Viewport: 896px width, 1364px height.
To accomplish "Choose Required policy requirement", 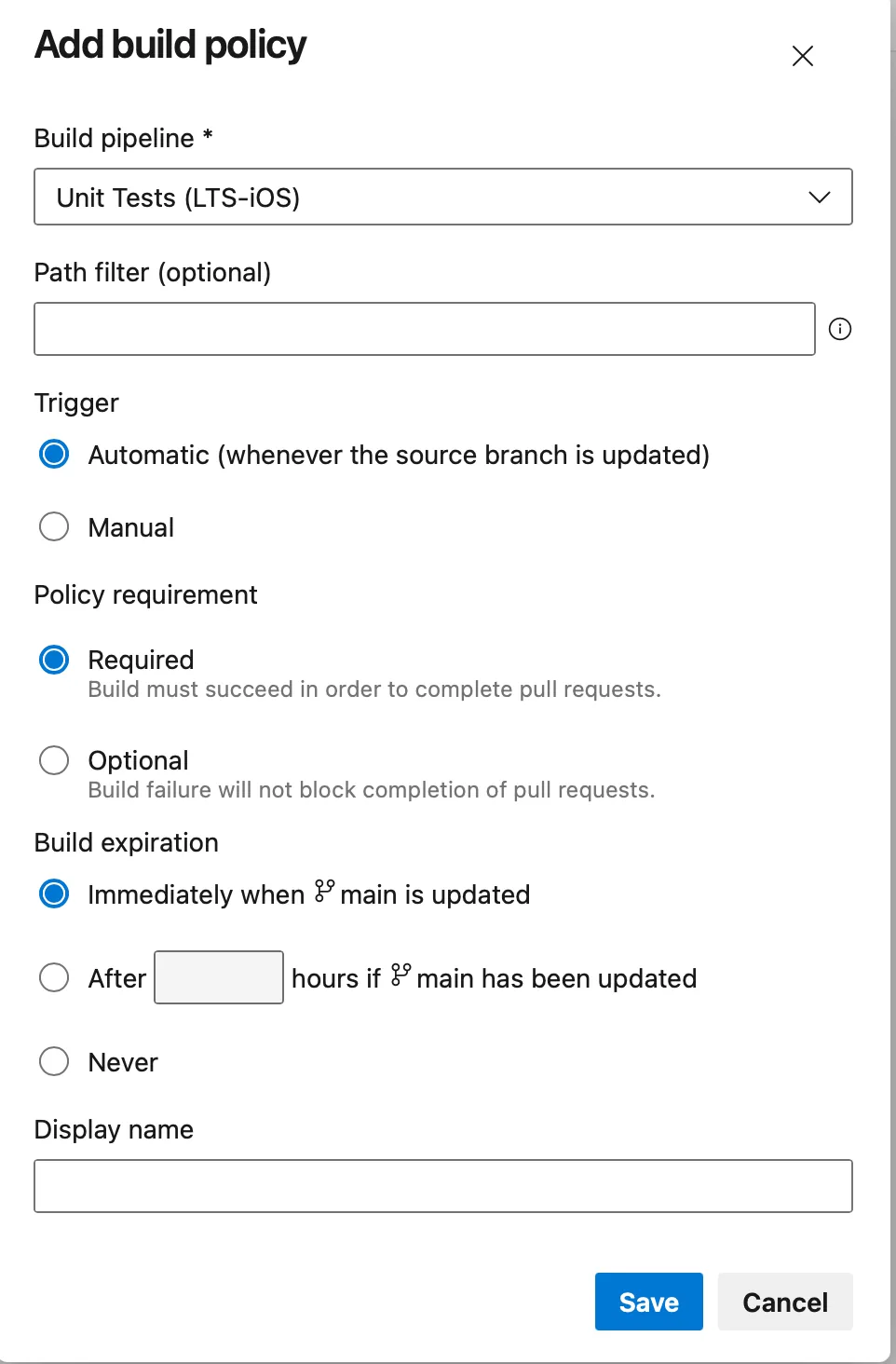I will coord(54,659).
